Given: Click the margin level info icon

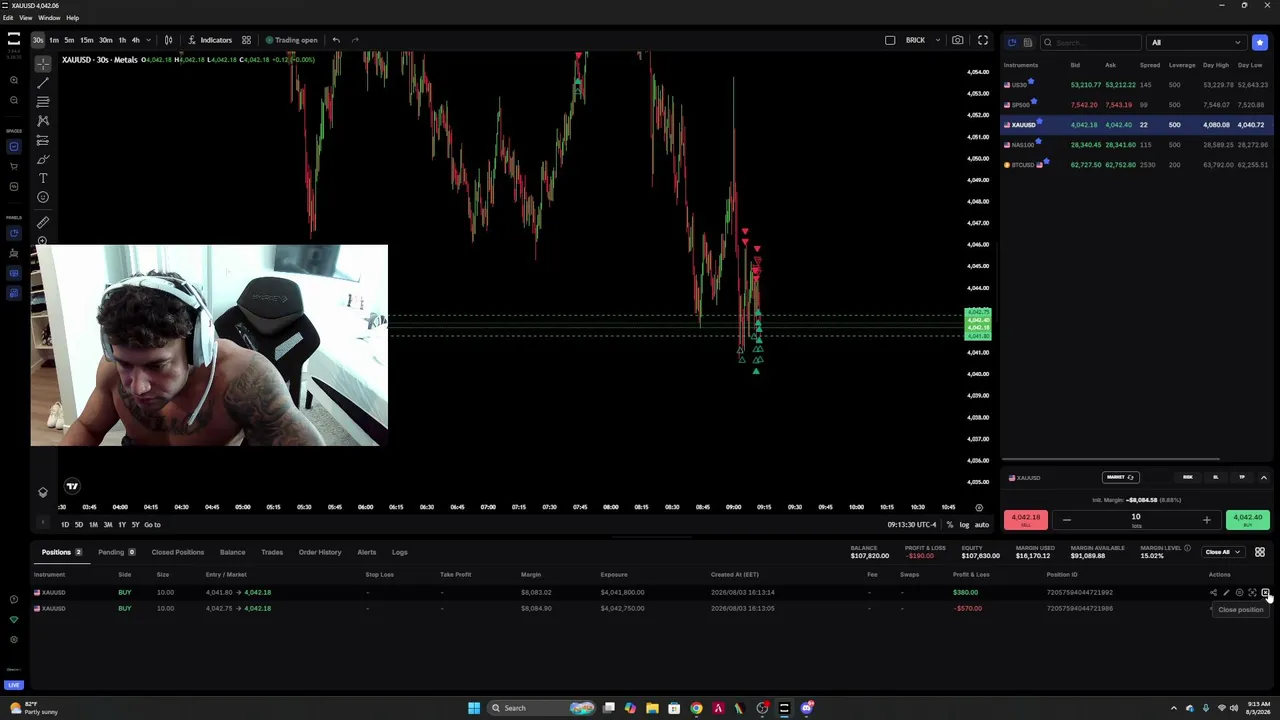Looking at the screenshot, I should [x=1187, y=548].
